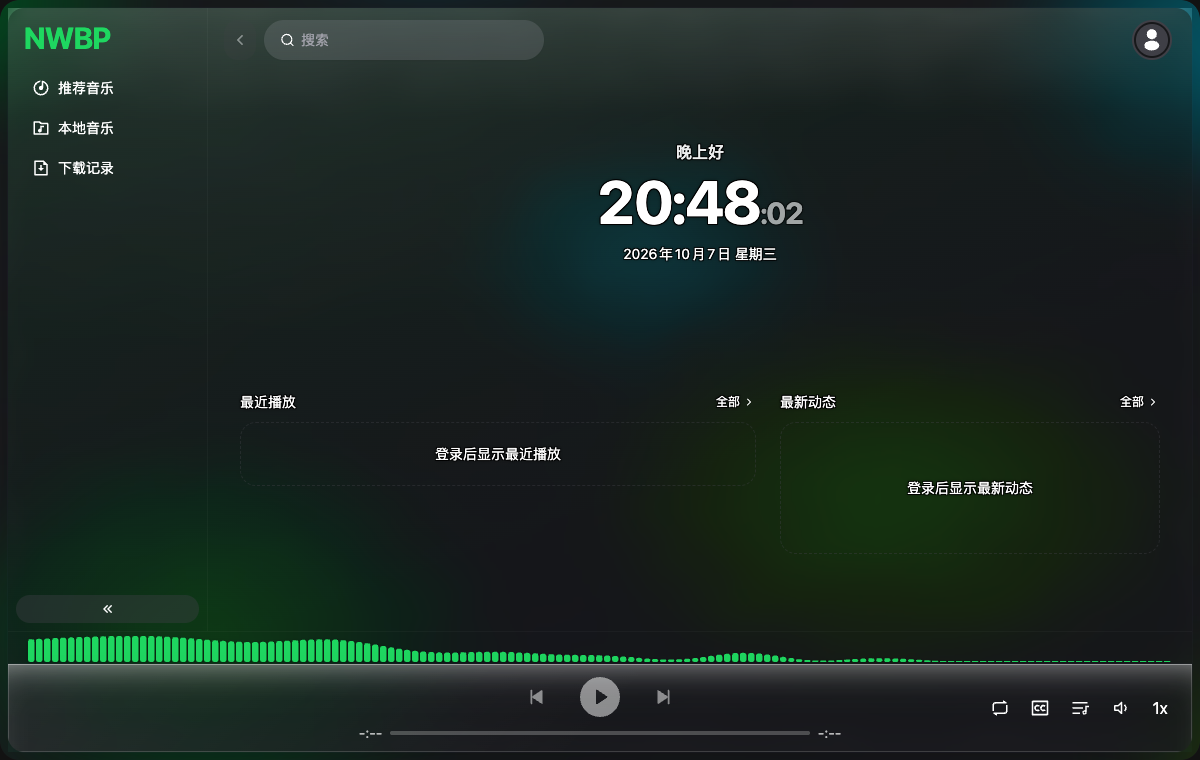The height and width of the screenshot is (760, 1200).
Task: Open the user avatar menu
Action: pos(1152,40)
